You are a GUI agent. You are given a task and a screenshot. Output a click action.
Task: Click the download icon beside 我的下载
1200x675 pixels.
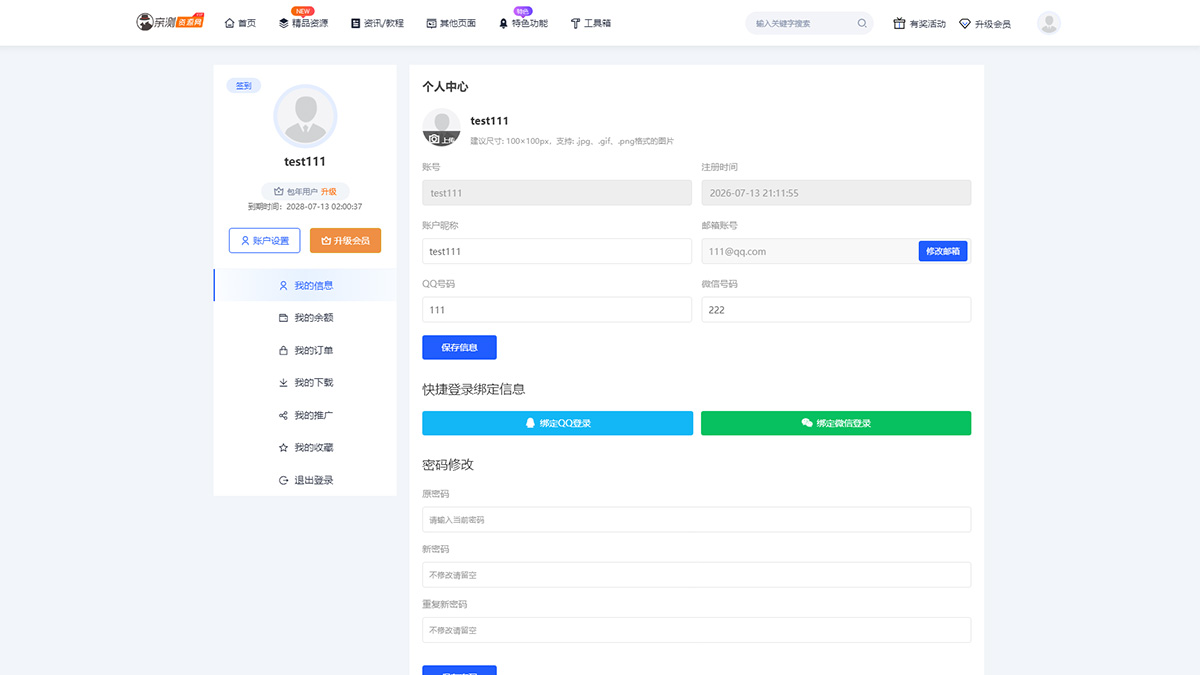283,383
